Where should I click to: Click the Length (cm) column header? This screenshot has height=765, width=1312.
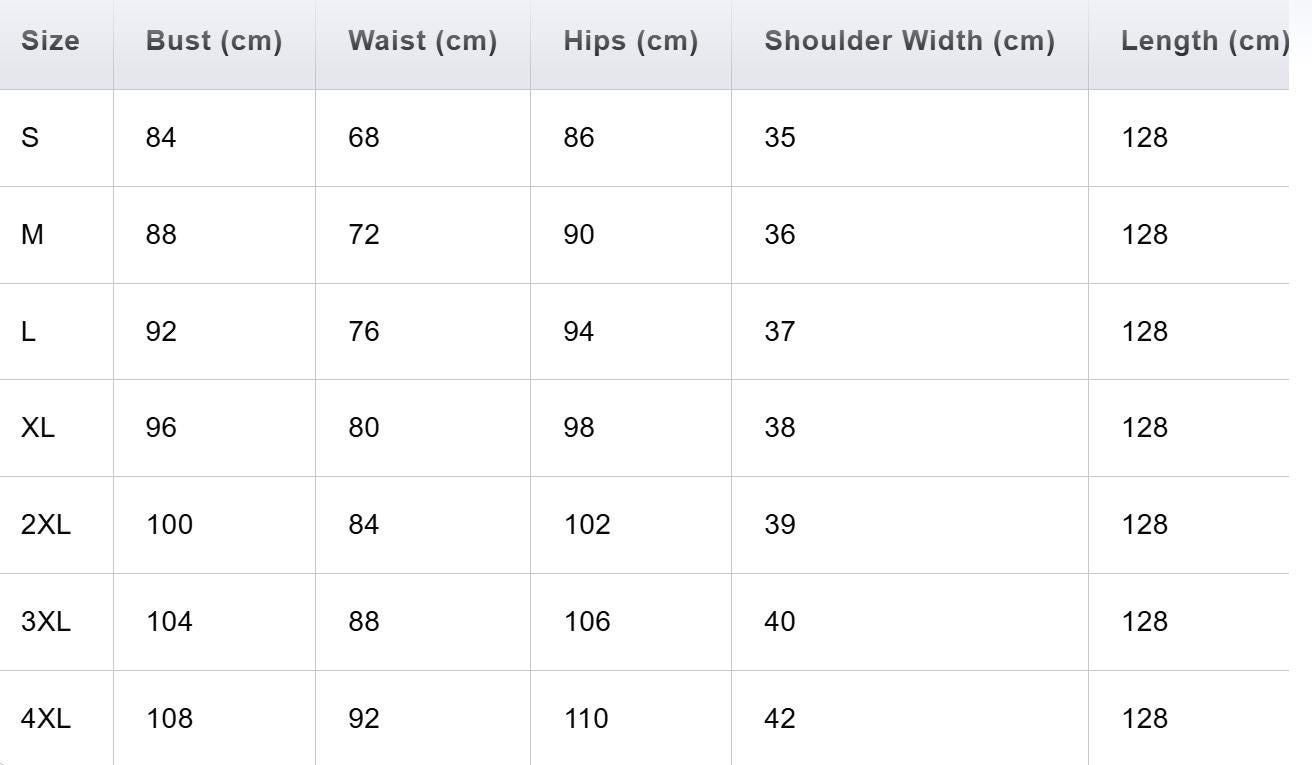(x=1204, y=41)
